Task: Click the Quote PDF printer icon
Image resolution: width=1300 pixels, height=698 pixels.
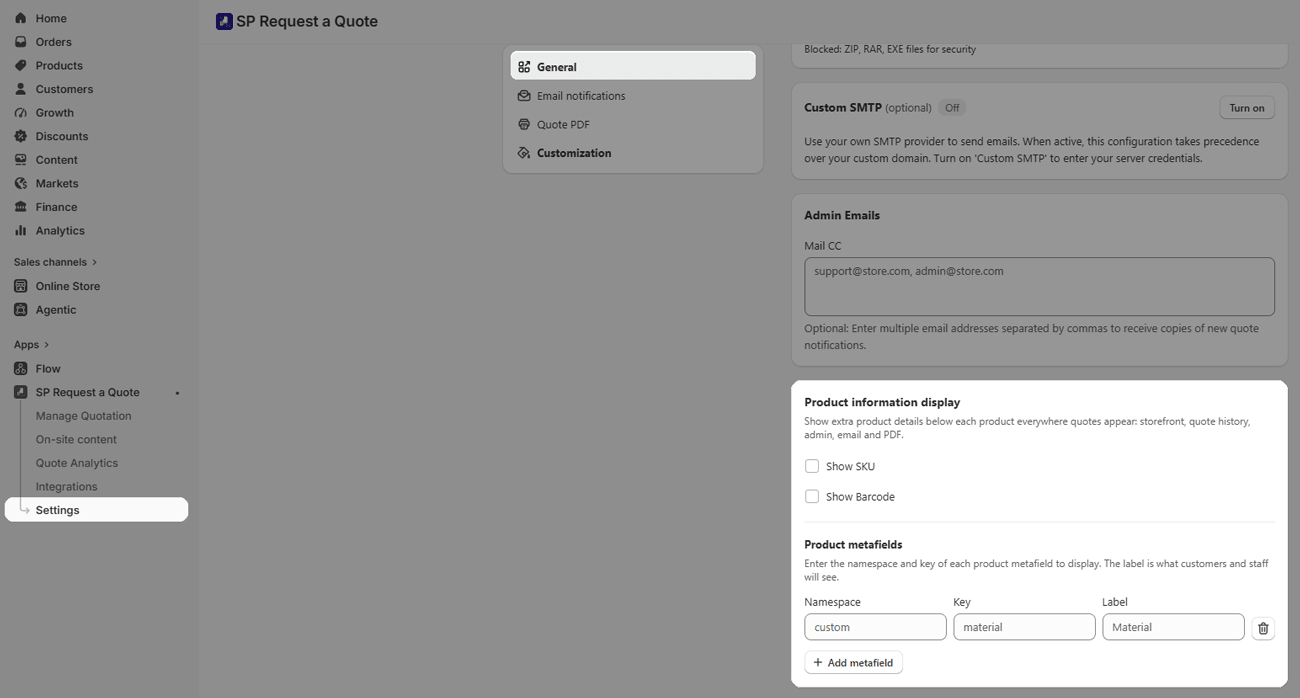Action: click(524, 125)
